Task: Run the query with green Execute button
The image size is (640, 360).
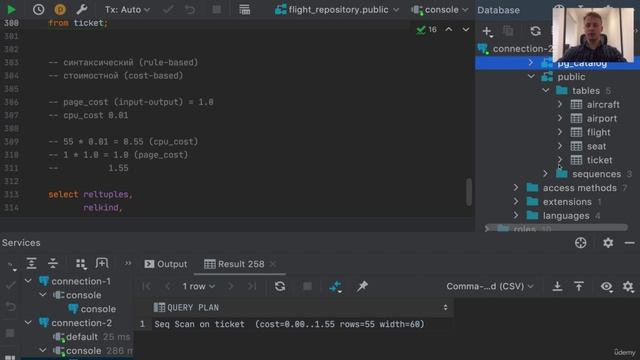Action: (11, 9)
